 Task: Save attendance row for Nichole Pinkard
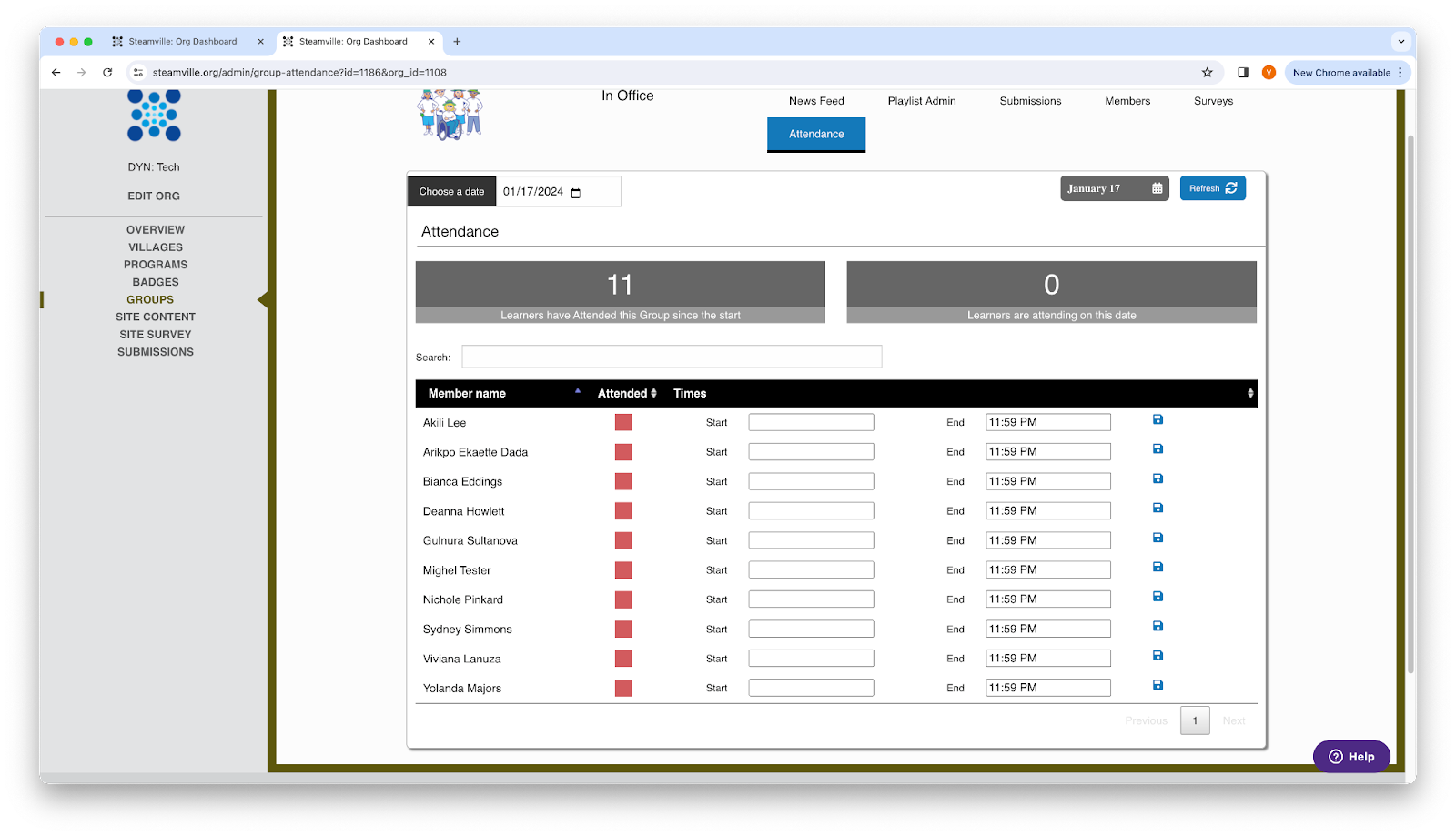1158,597
